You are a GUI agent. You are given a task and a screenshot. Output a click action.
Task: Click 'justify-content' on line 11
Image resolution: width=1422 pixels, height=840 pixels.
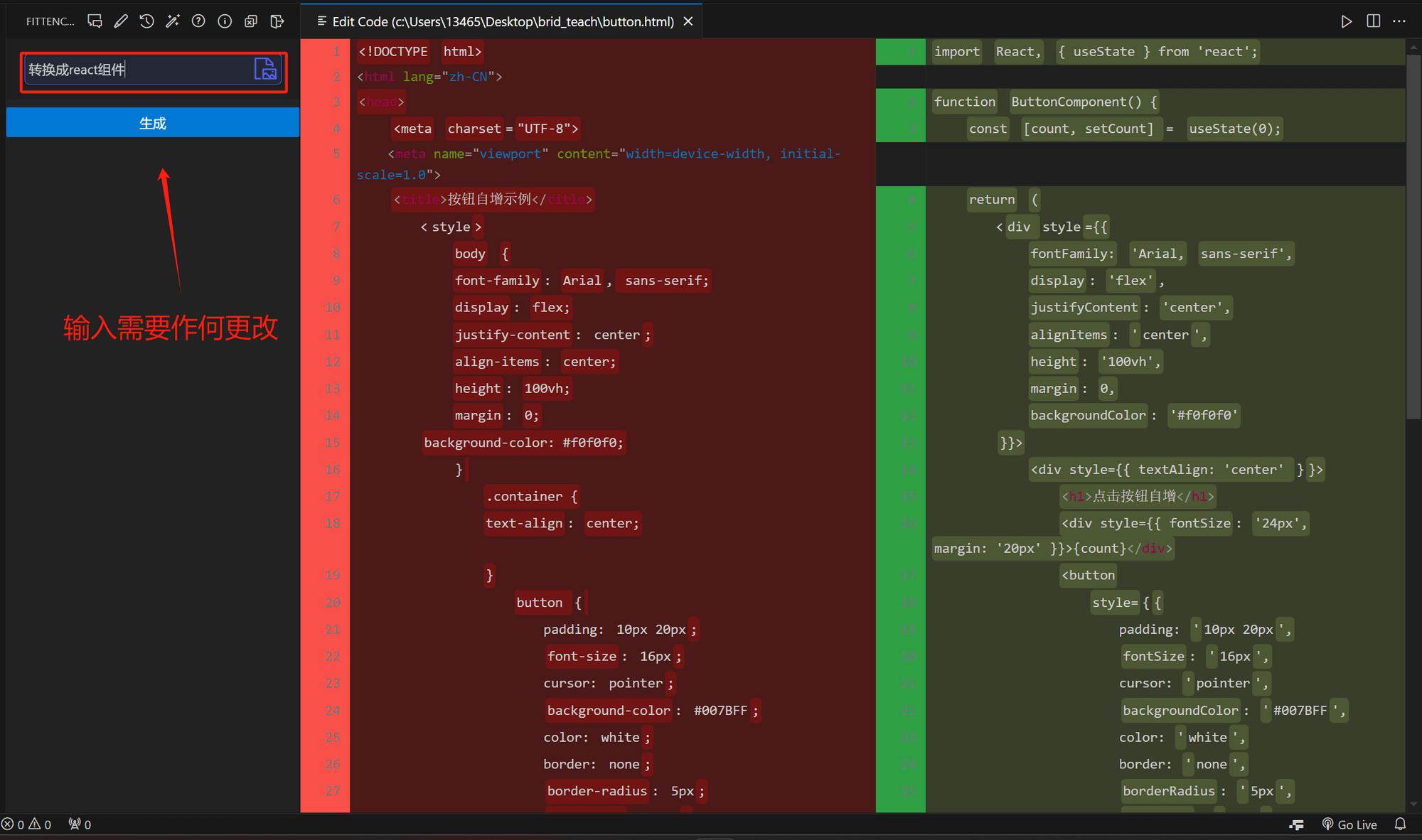point(512,335)
